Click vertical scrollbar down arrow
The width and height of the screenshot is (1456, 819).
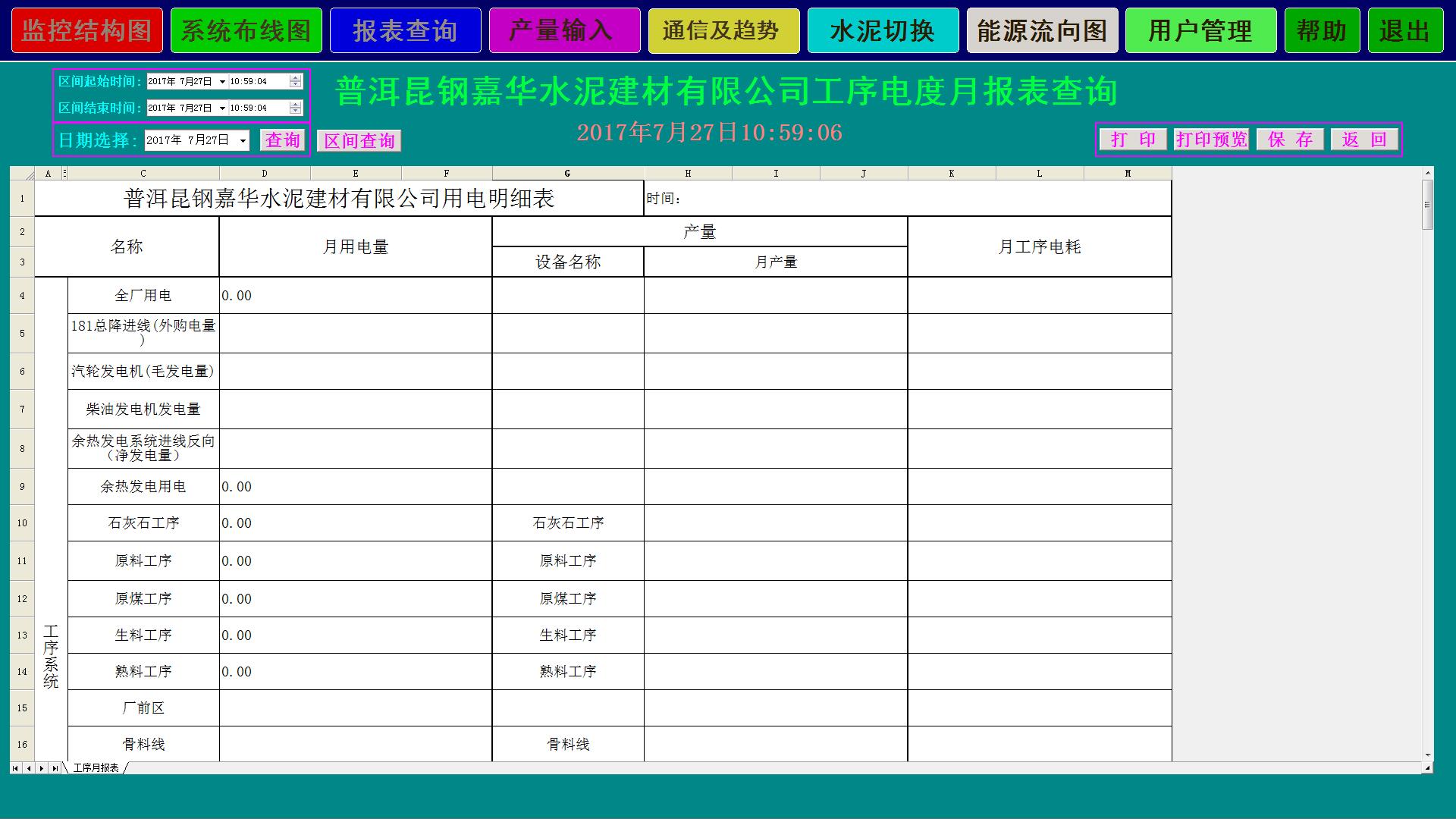(x=1428, y=755)
